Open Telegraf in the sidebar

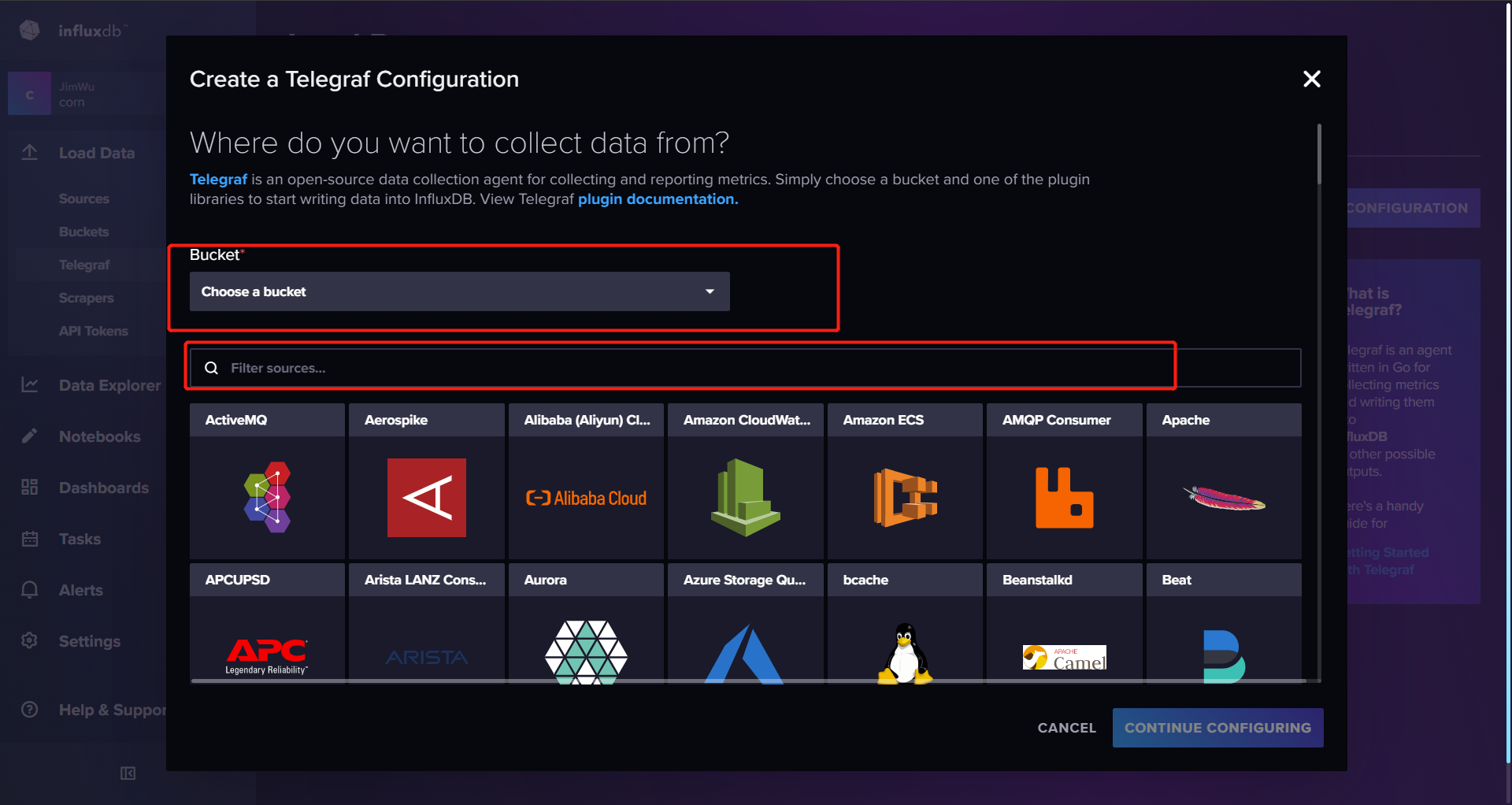pos(84,265)
